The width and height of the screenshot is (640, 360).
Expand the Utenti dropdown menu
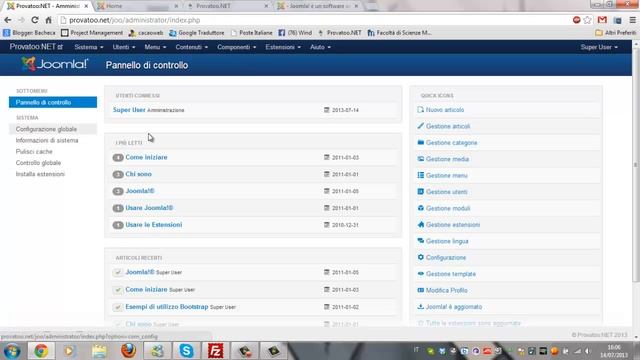point(124,47)
